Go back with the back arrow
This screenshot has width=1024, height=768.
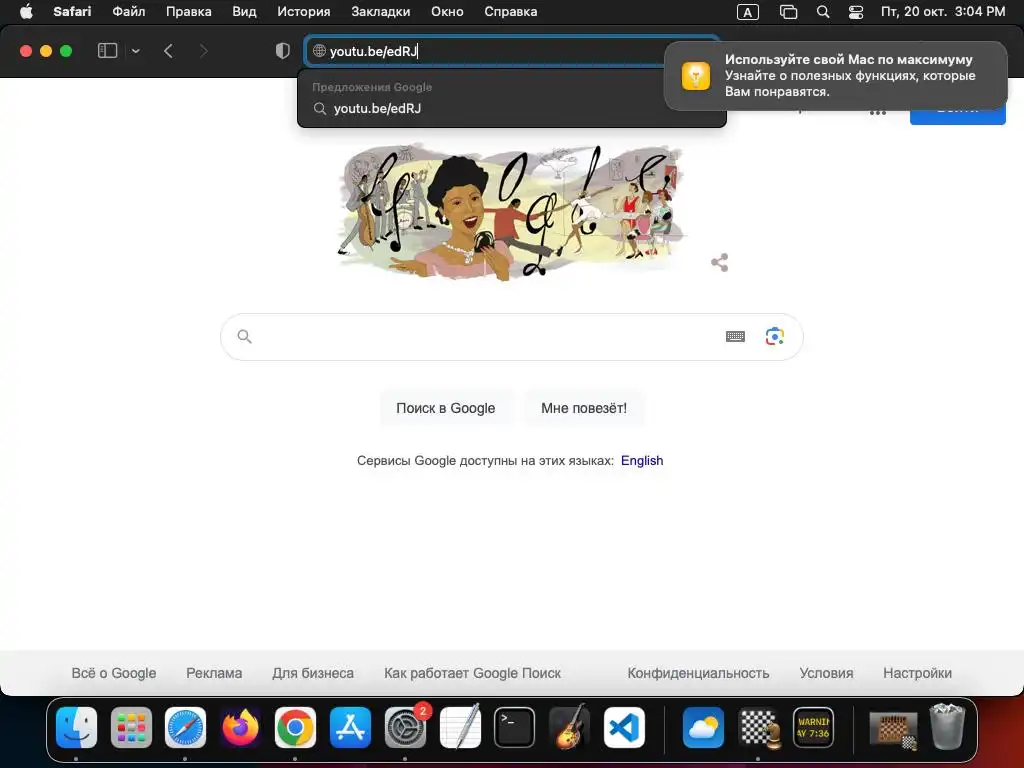pos(168,51)
